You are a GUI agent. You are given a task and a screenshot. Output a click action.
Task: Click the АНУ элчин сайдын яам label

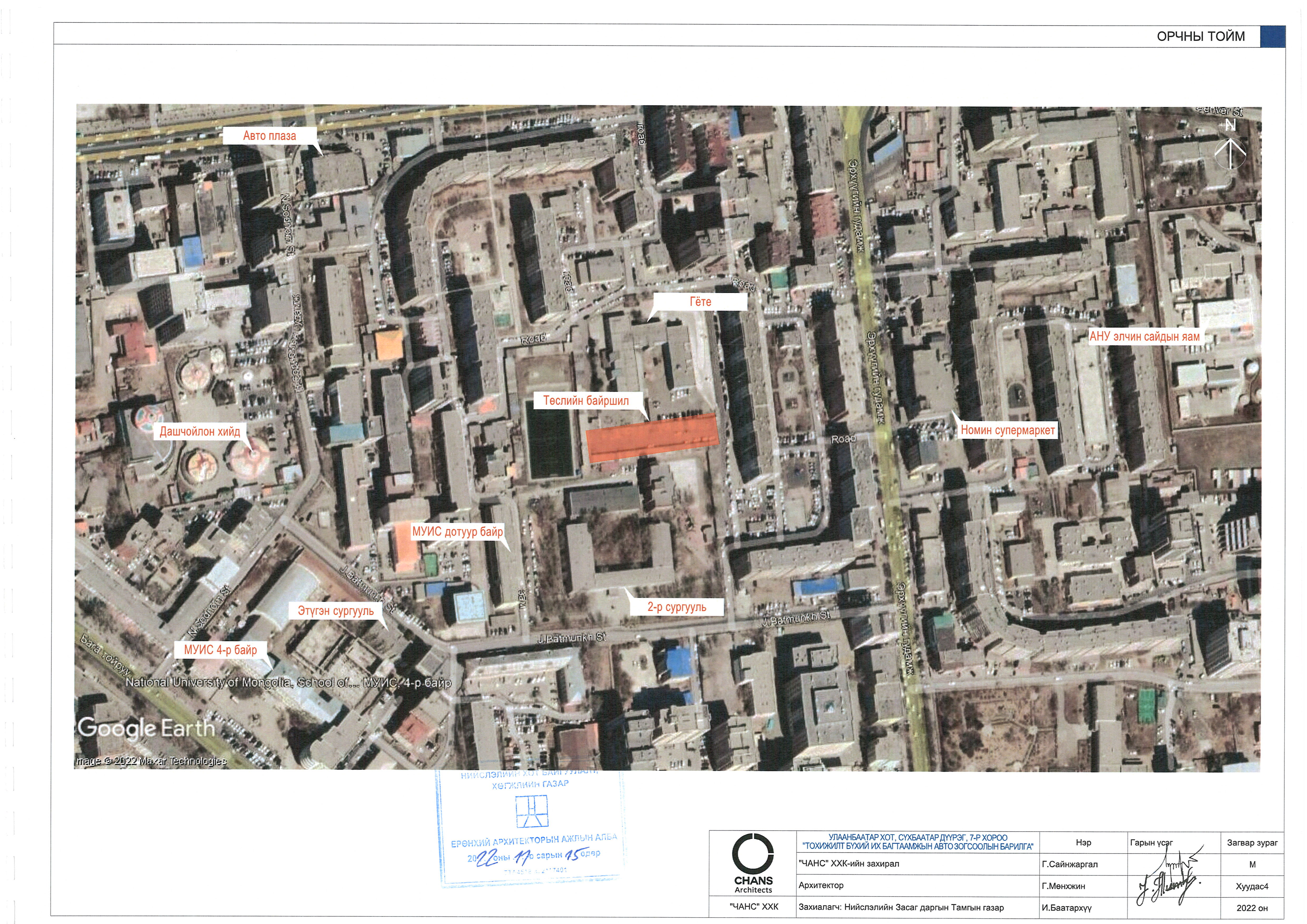pos(1144,336)
